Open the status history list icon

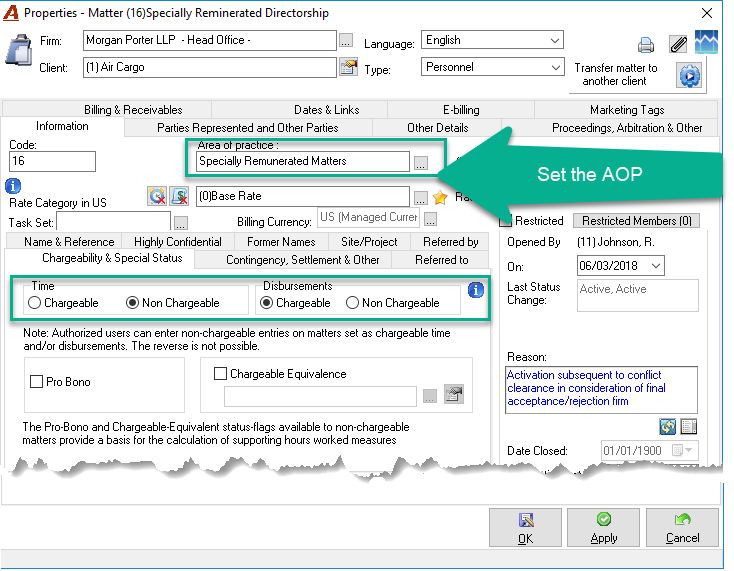(x=689, y=426)
